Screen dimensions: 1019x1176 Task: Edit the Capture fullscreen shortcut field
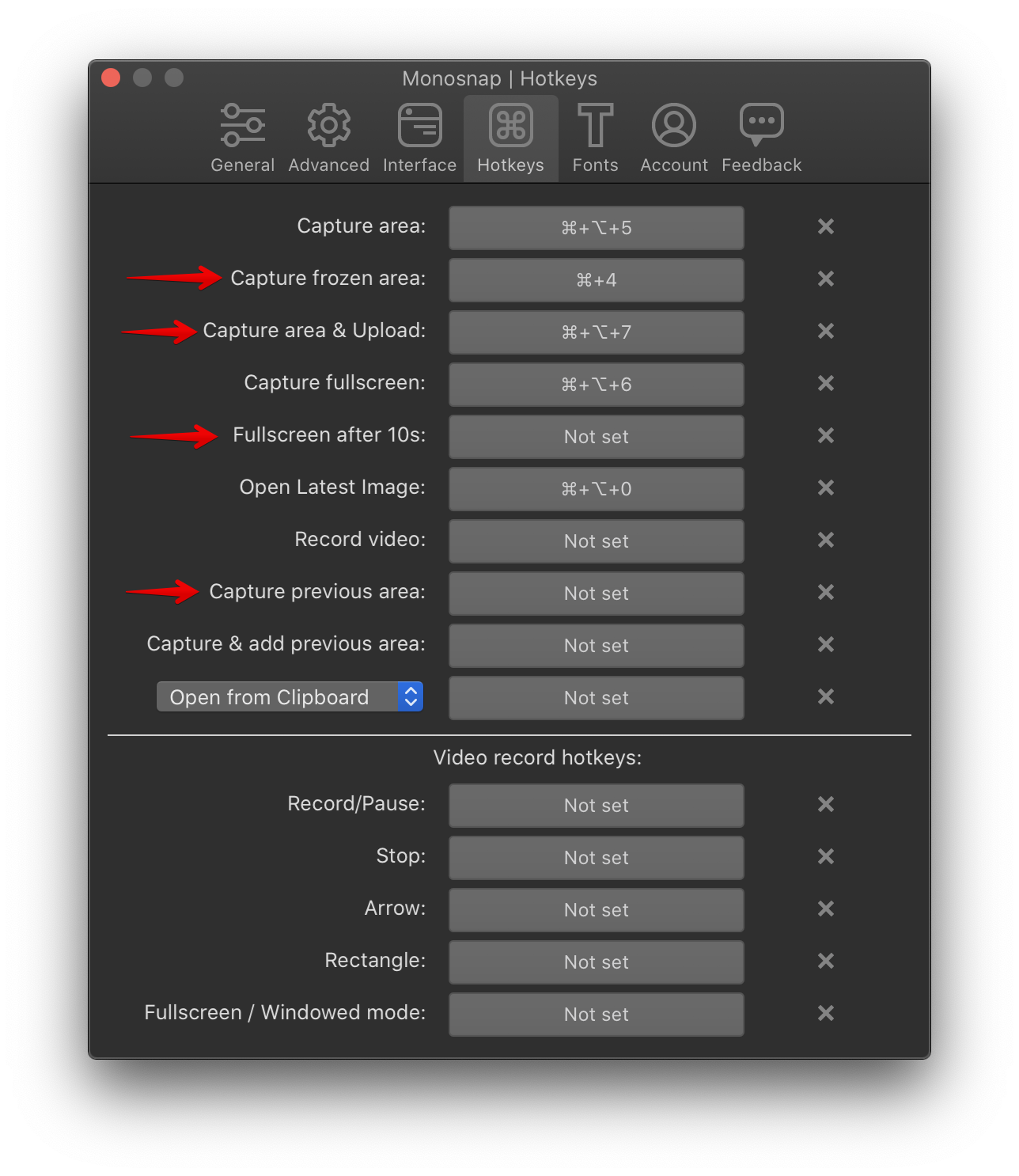(x=596, y=385)
